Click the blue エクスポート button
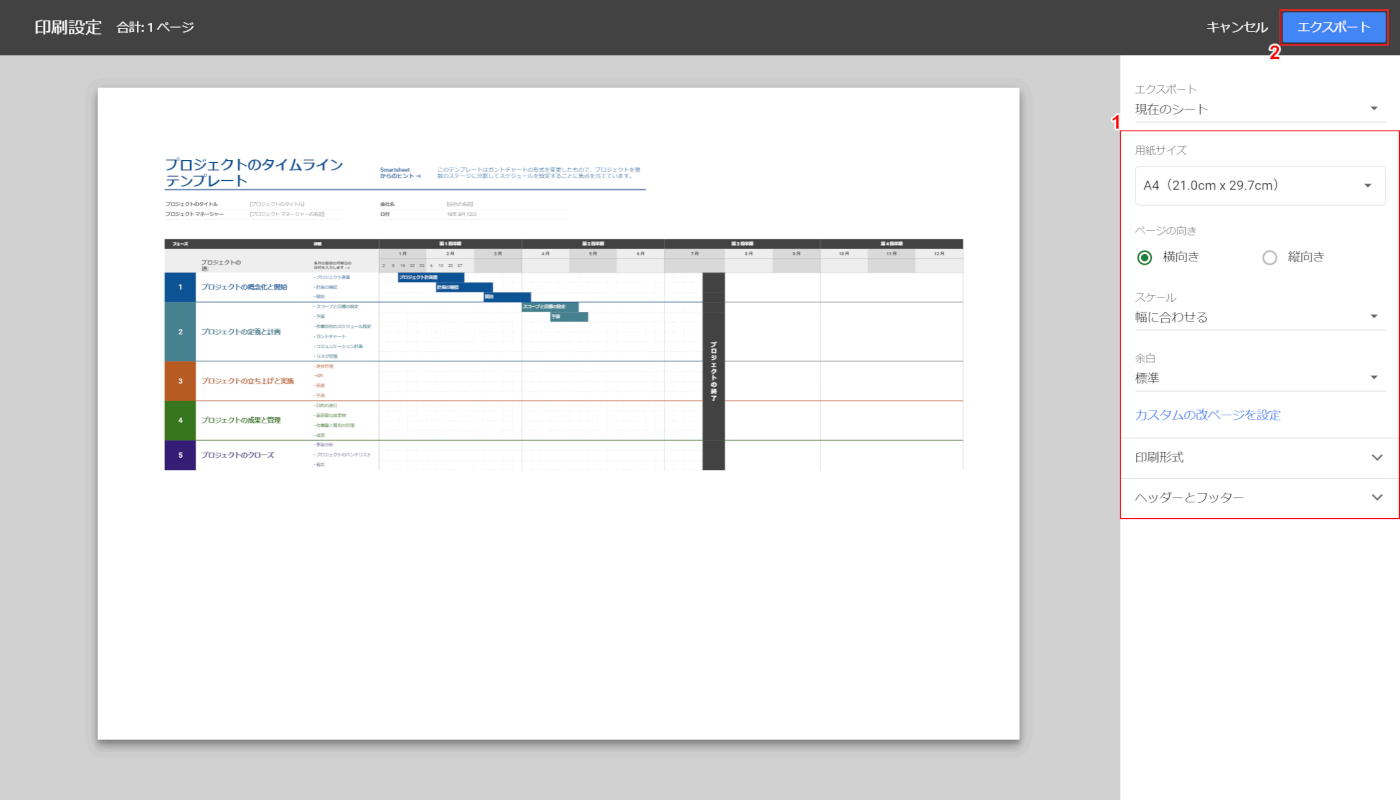The width and height of the screenshot is (1400, 800). [x=1334, y=27]
